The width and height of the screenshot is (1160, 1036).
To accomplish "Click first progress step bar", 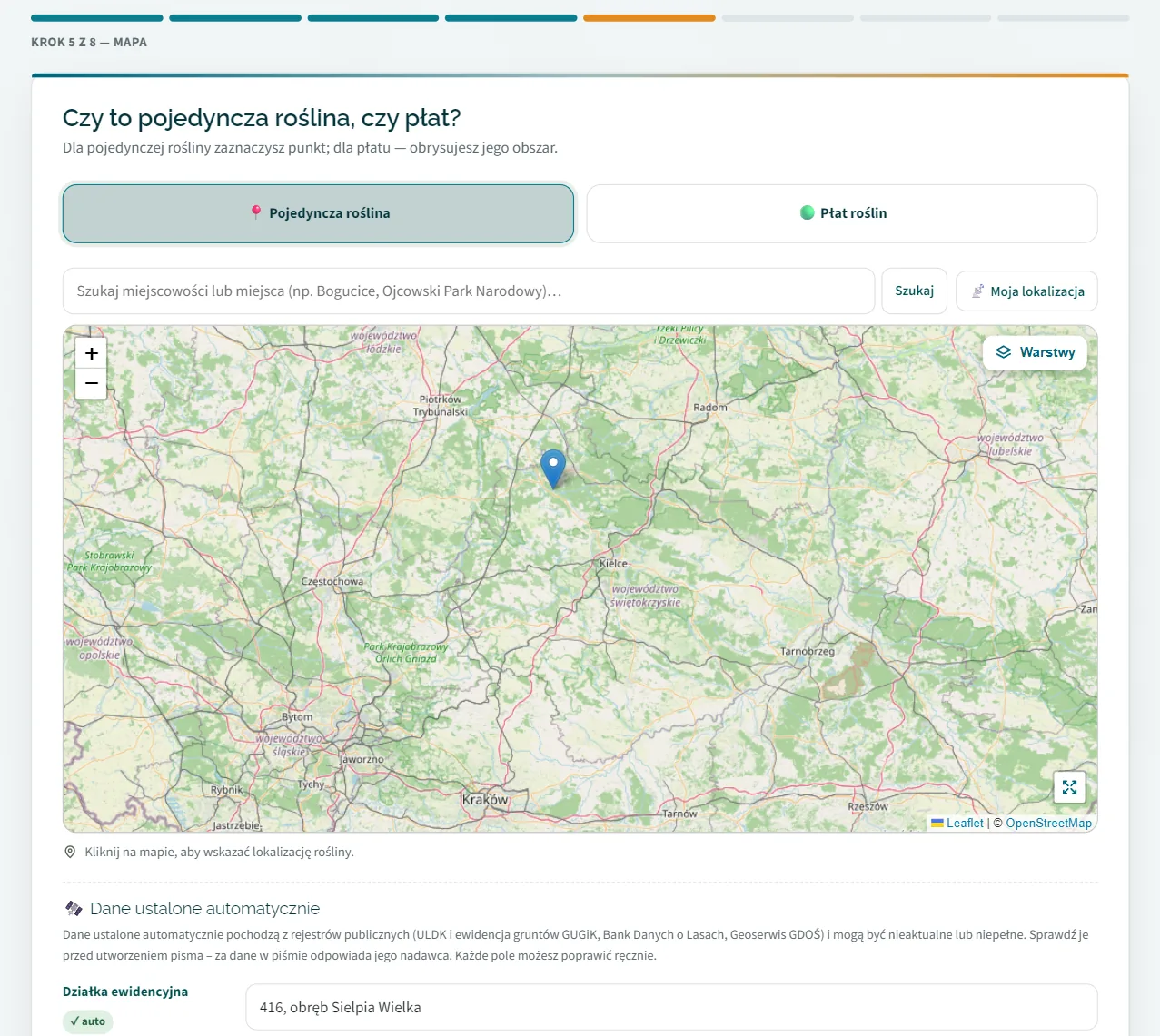I will click(x=97, y=18).
